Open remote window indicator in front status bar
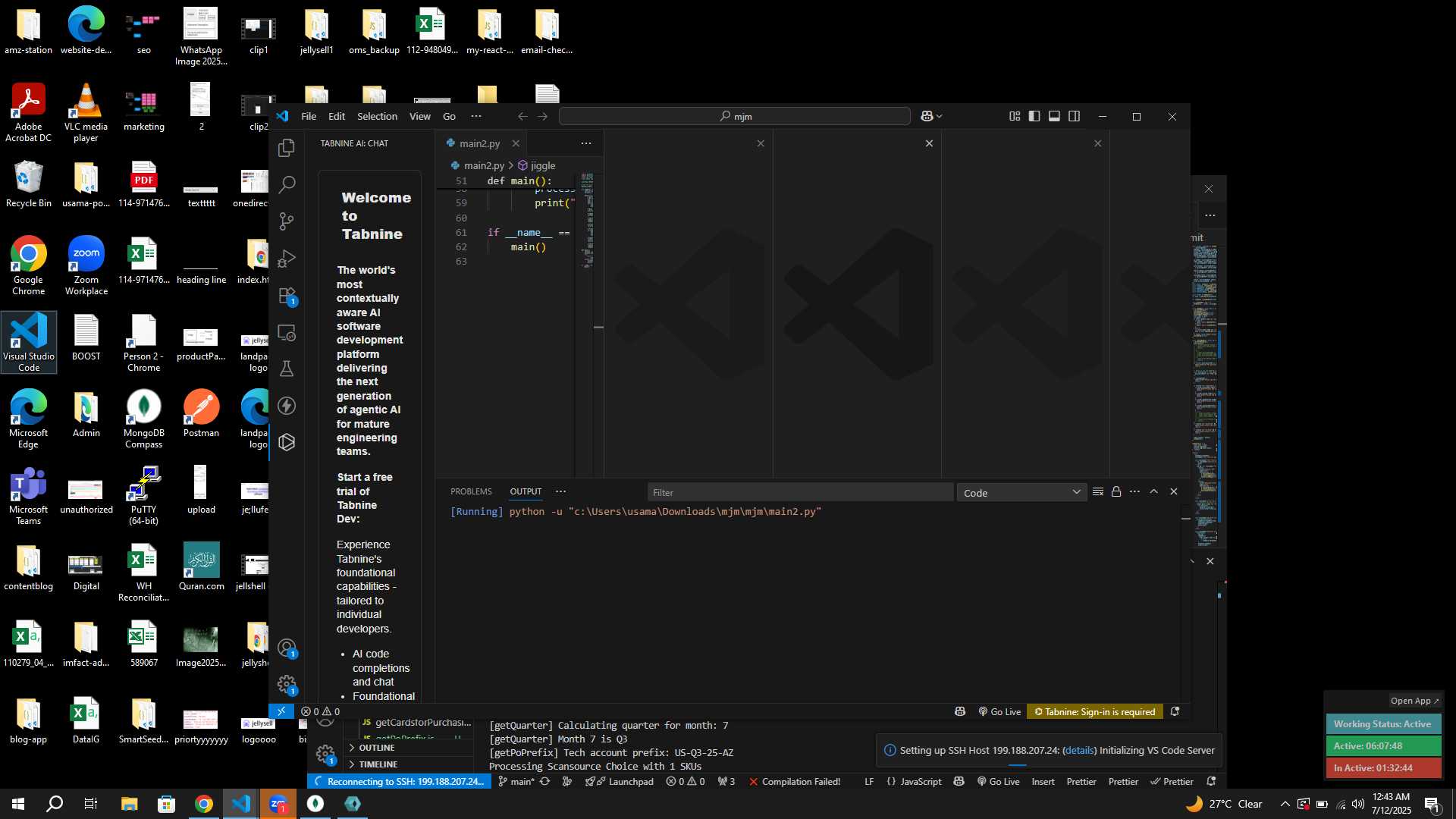Image resolution: width=1456 pixels, height=819 pixels. [x=281, y=711]
